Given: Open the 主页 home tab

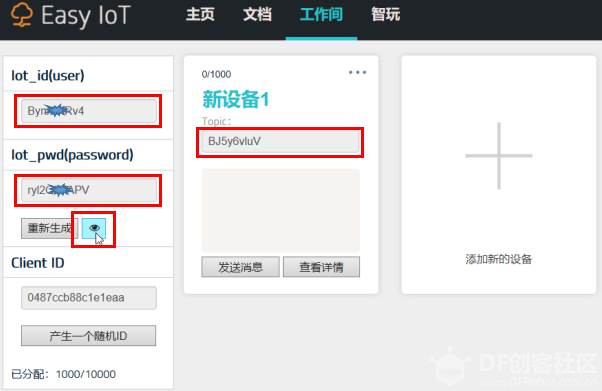Looking at the screenshot, I should pos(200,15).
